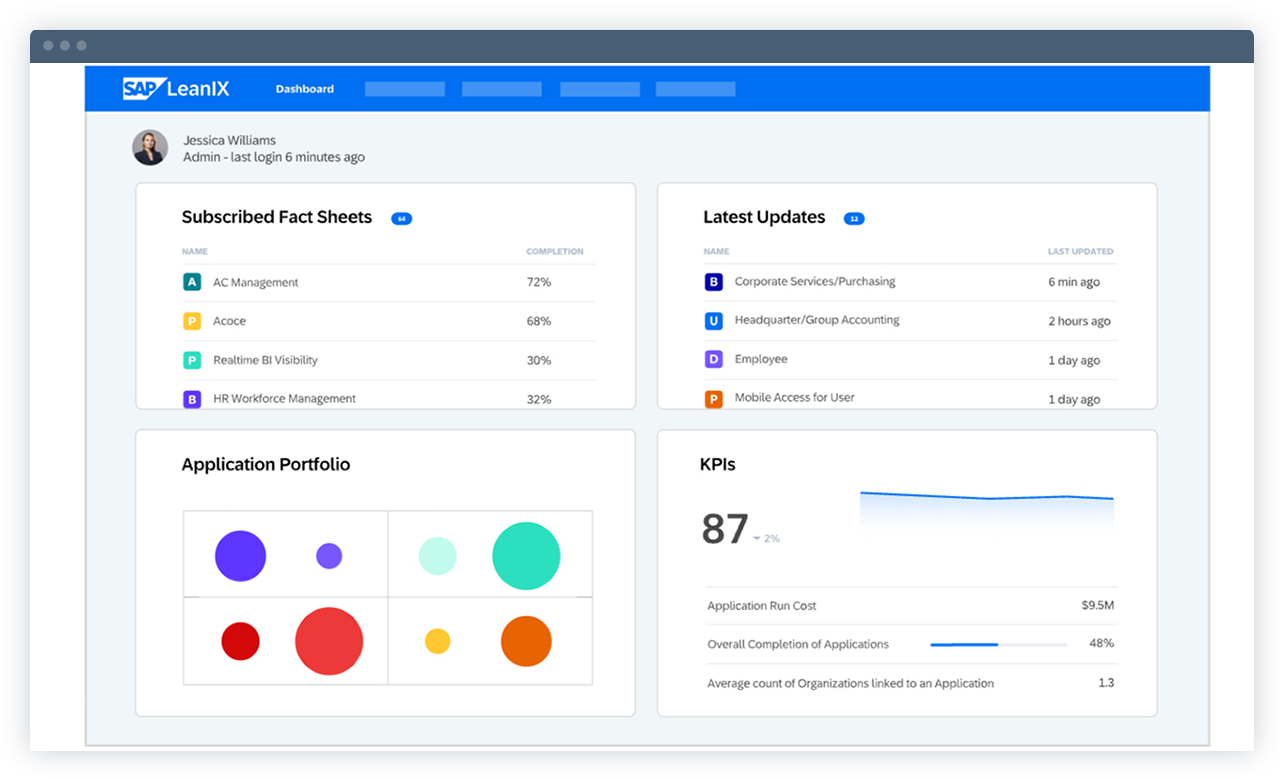
Task: Click the purple B icon beside HR Workforce Management
Action: point(192,398)
